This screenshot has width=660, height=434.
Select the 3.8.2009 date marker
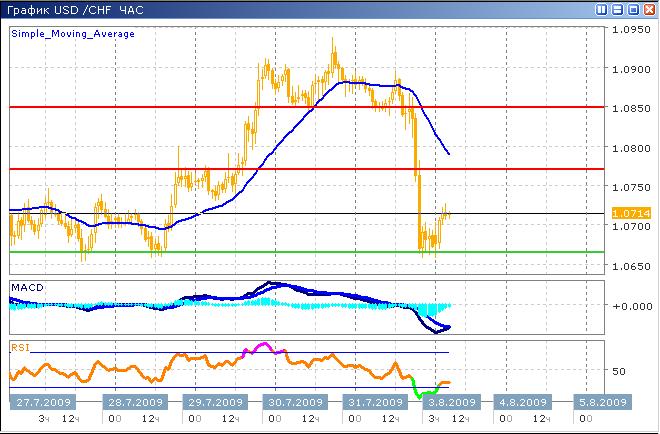[451, 402]
